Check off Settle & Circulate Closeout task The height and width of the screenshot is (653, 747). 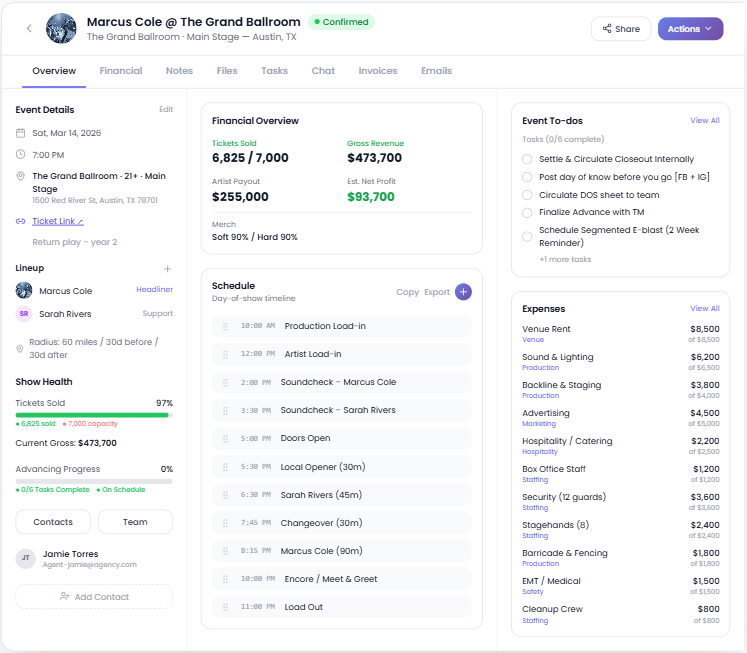pos(527,159)
